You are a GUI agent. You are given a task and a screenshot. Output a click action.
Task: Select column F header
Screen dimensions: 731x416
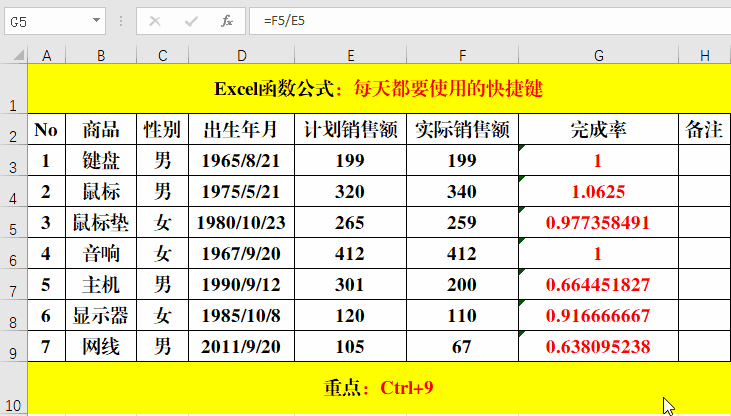(x=462, y=55)
